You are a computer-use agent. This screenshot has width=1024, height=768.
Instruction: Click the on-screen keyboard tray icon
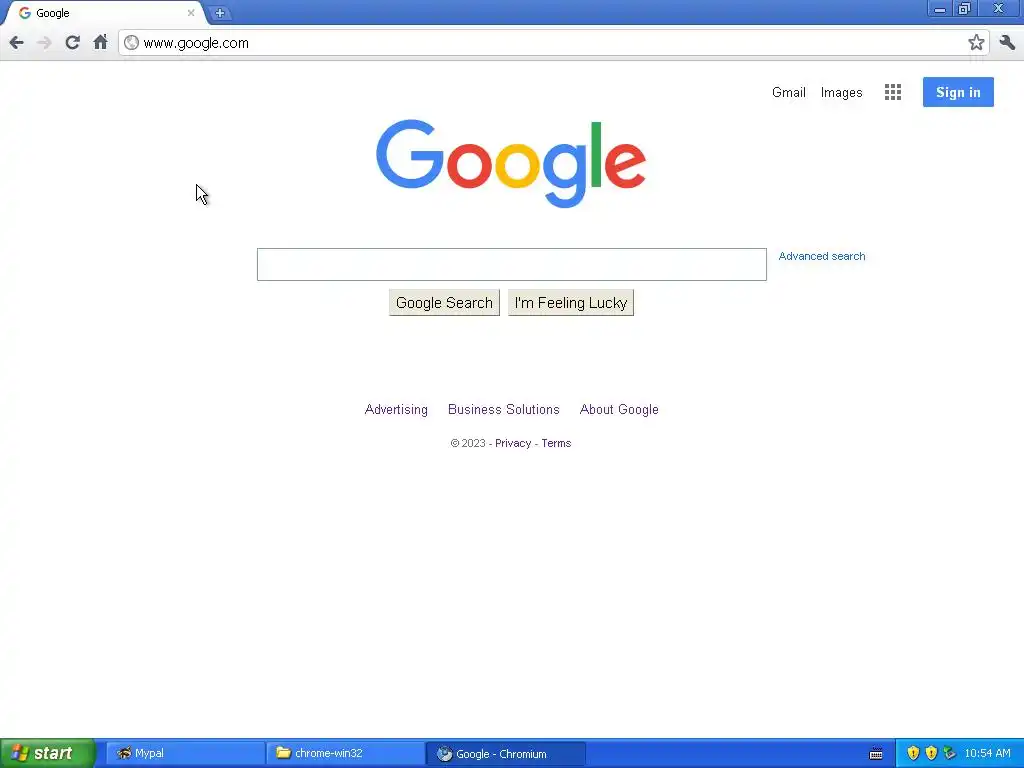[876, 754]
